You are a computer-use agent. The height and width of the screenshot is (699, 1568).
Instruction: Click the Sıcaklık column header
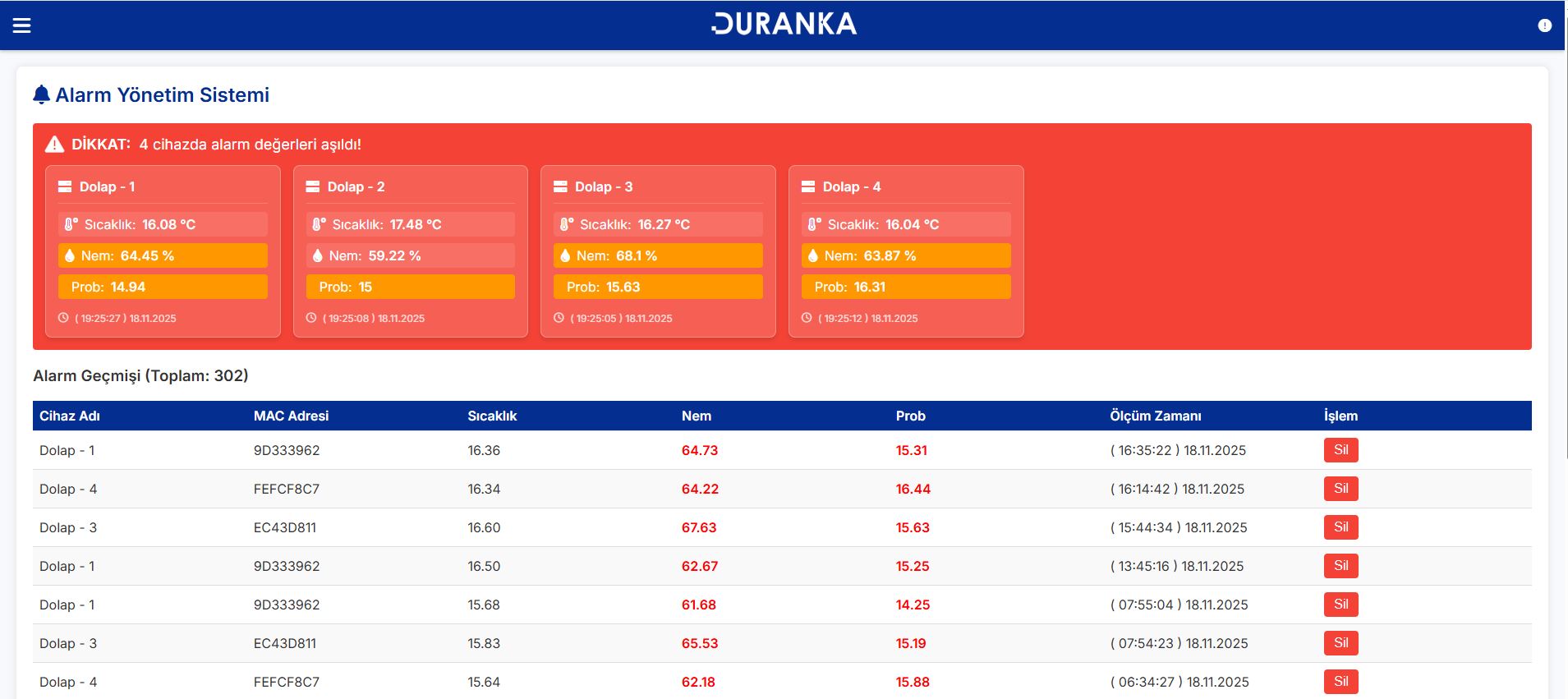click(492, 416)
